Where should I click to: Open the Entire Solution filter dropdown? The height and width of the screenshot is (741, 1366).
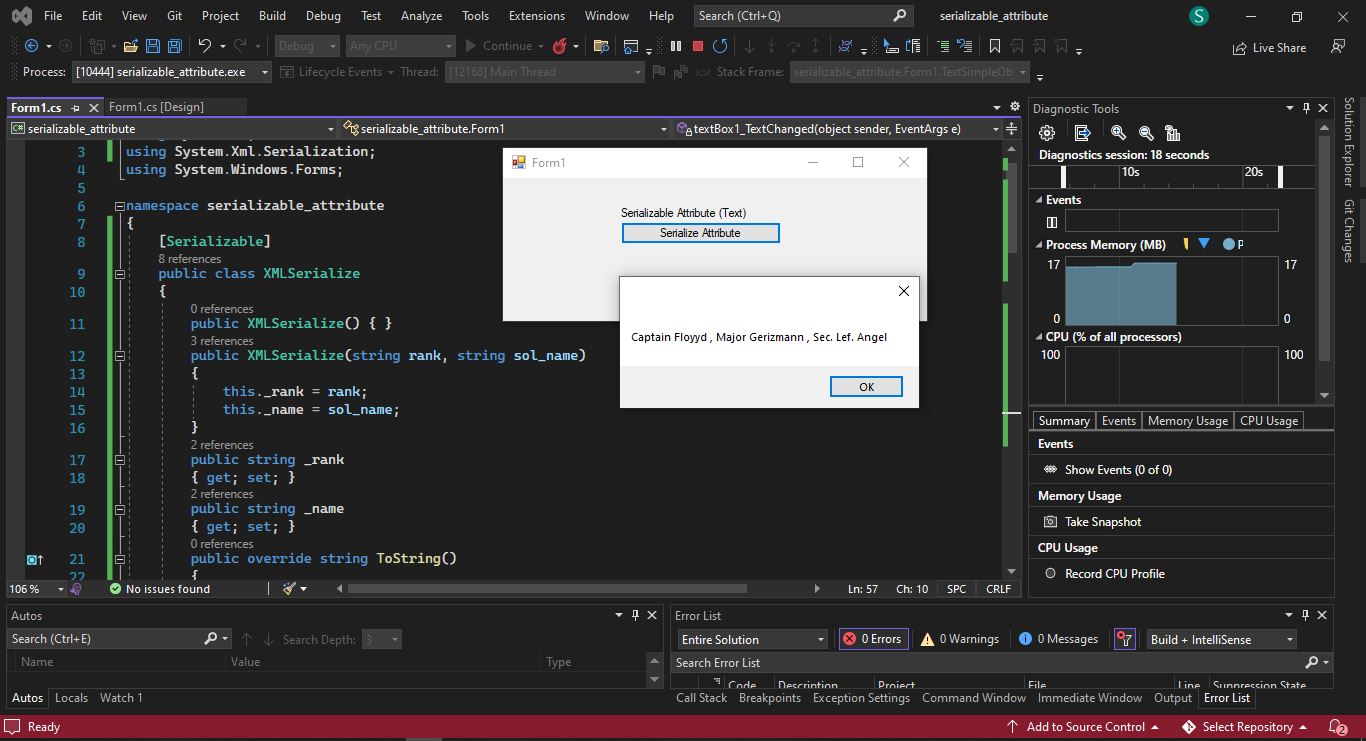click(x=751, y=638)
